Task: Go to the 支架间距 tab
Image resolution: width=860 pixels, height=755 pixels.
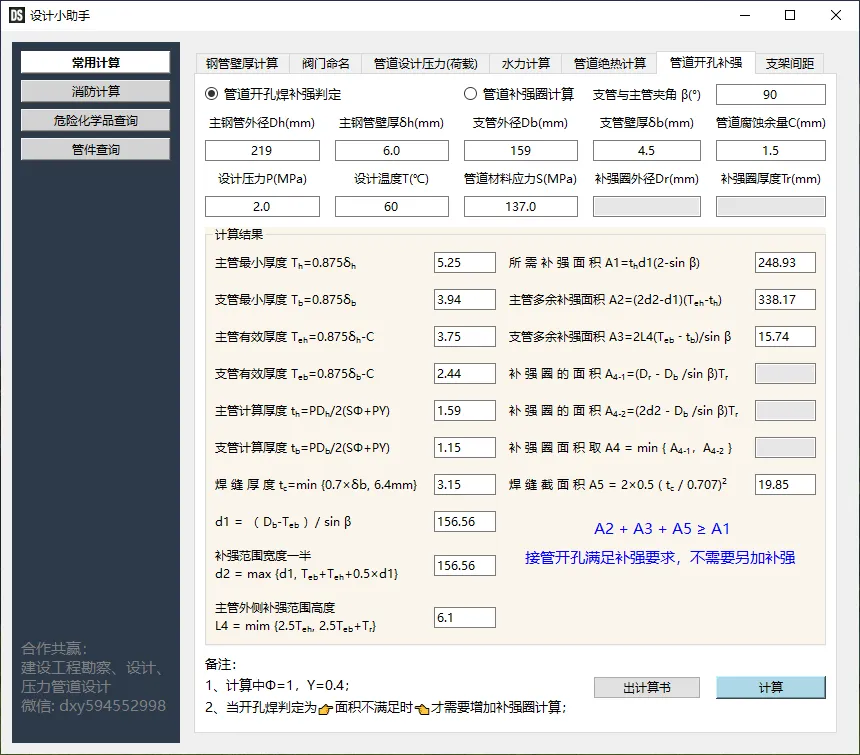Action: pos(789,64)
